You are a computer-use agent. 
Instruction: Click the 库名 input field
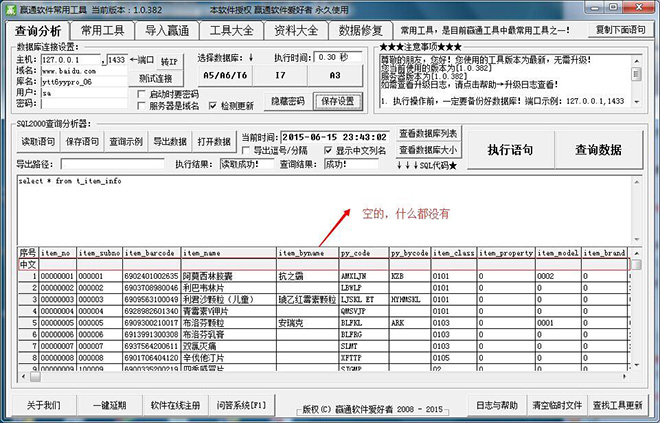tap(84, 82)
